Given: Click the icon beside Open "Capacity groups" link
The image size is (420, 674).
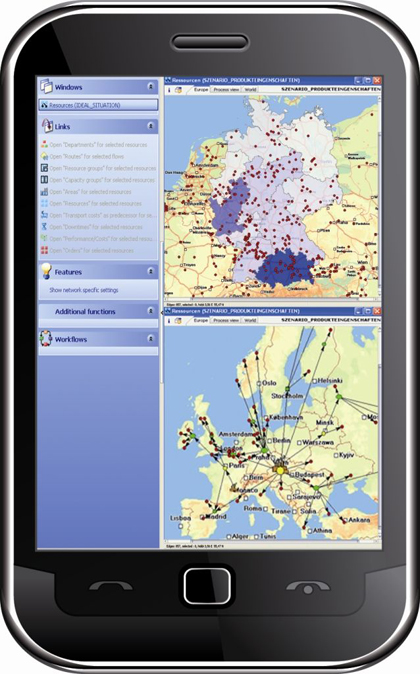Looking at the screenshot, I should tap(44, 180).
